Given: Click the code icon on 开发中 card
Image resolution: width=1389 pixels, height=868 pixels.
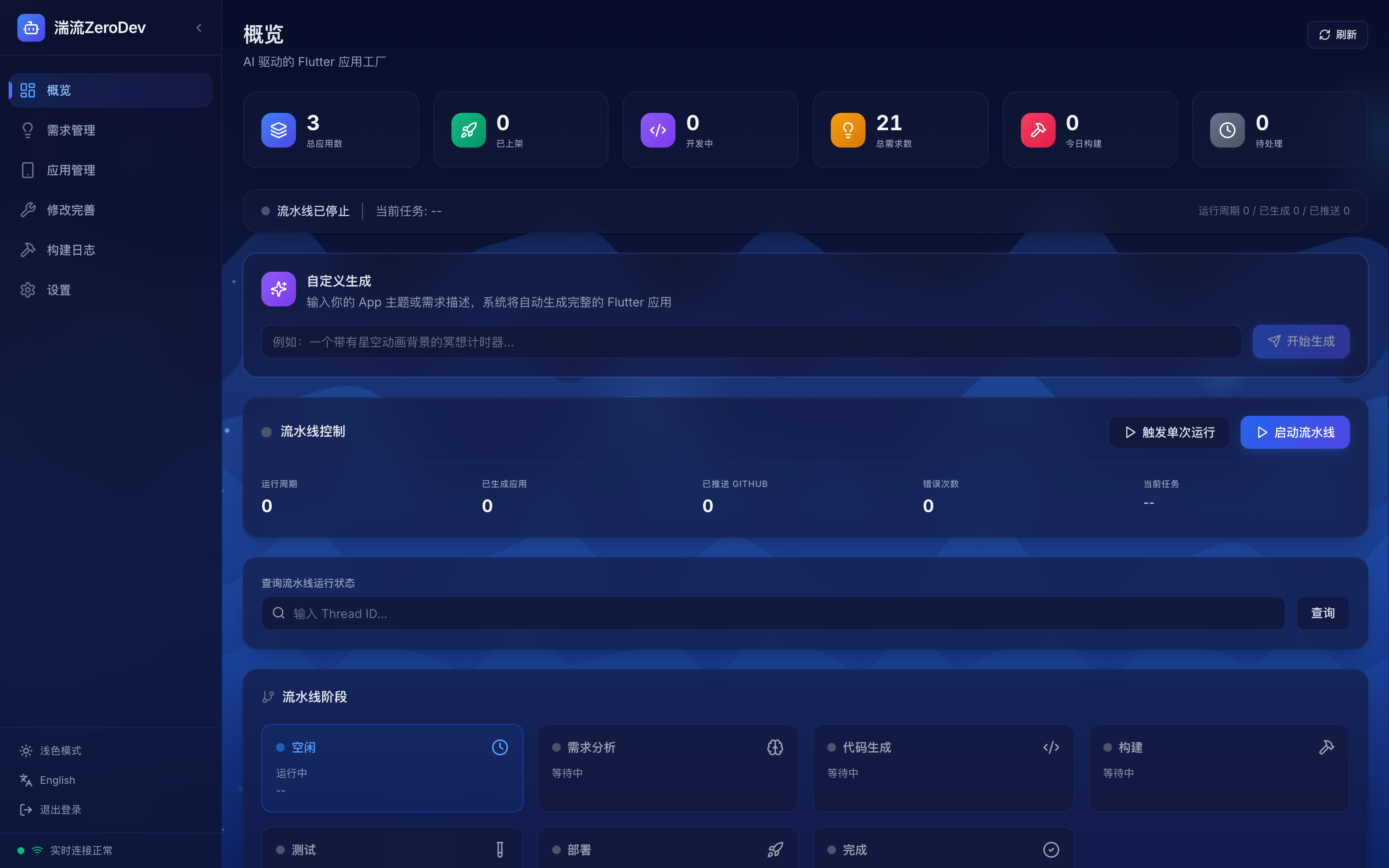Looking at the screenshot, I should (x=658, y=130).
